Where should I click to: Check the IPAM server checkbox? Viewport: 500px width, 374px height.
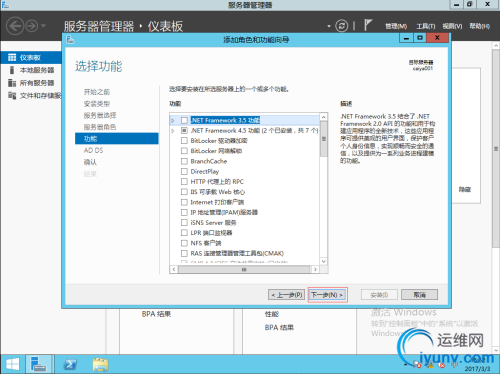click(184, 212)
